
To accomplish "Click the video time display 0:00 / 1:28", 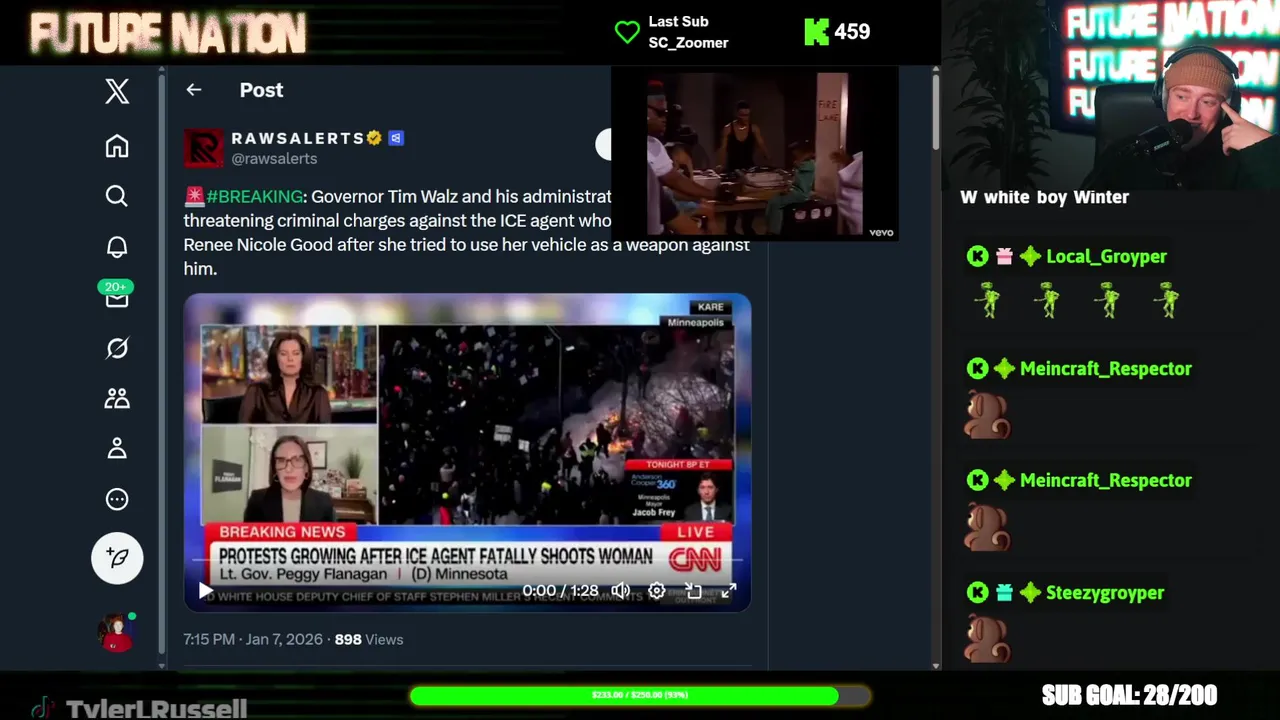I will [560, 591].
